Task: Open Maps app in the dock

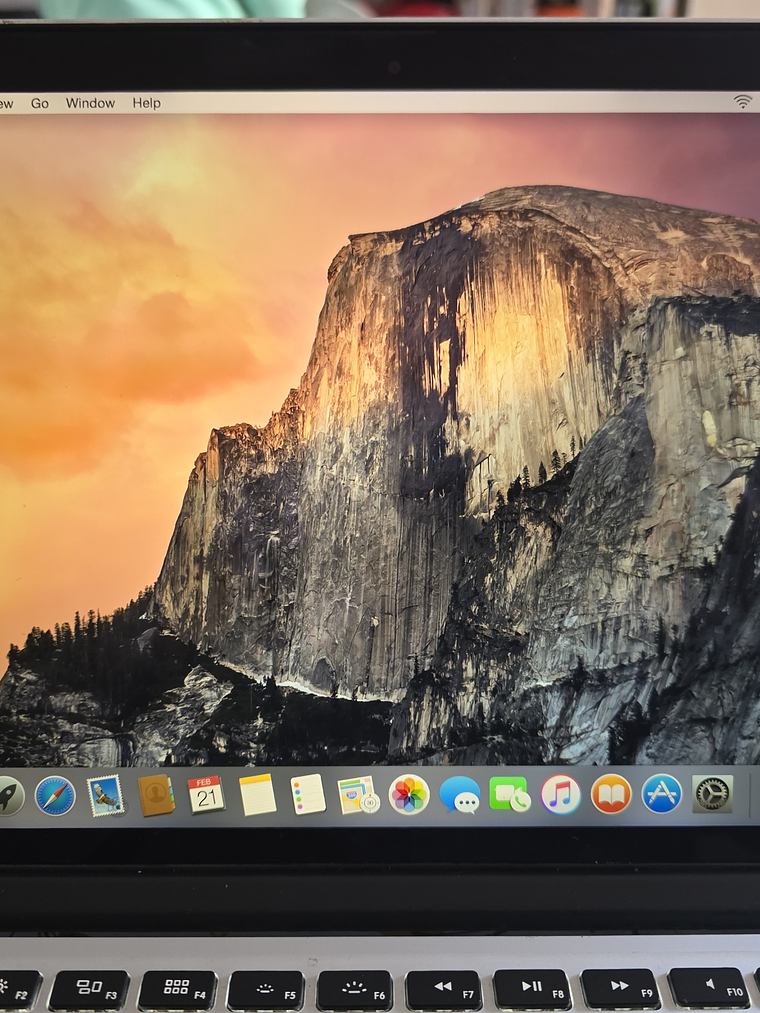Action: click(358, 795)
